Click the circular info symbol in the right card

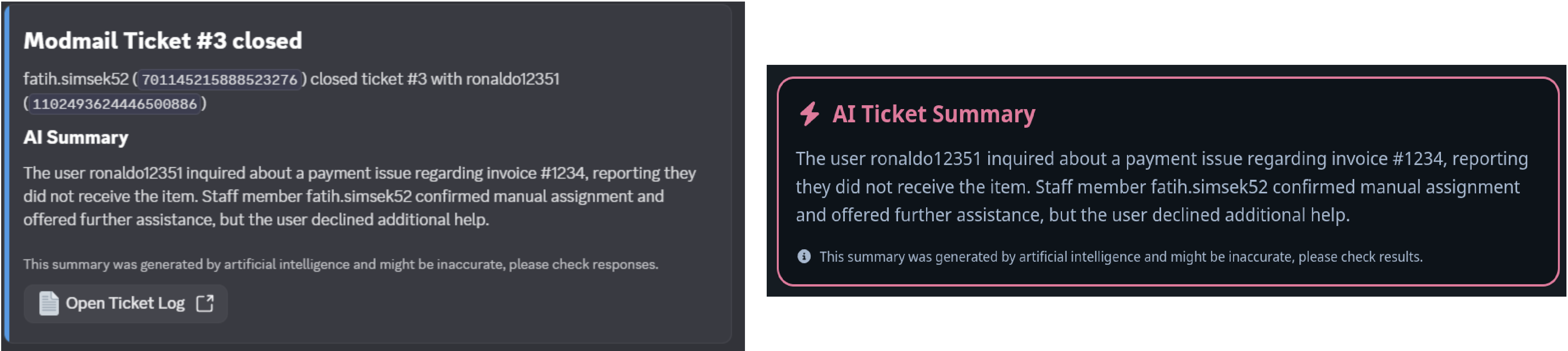[805, 256]
